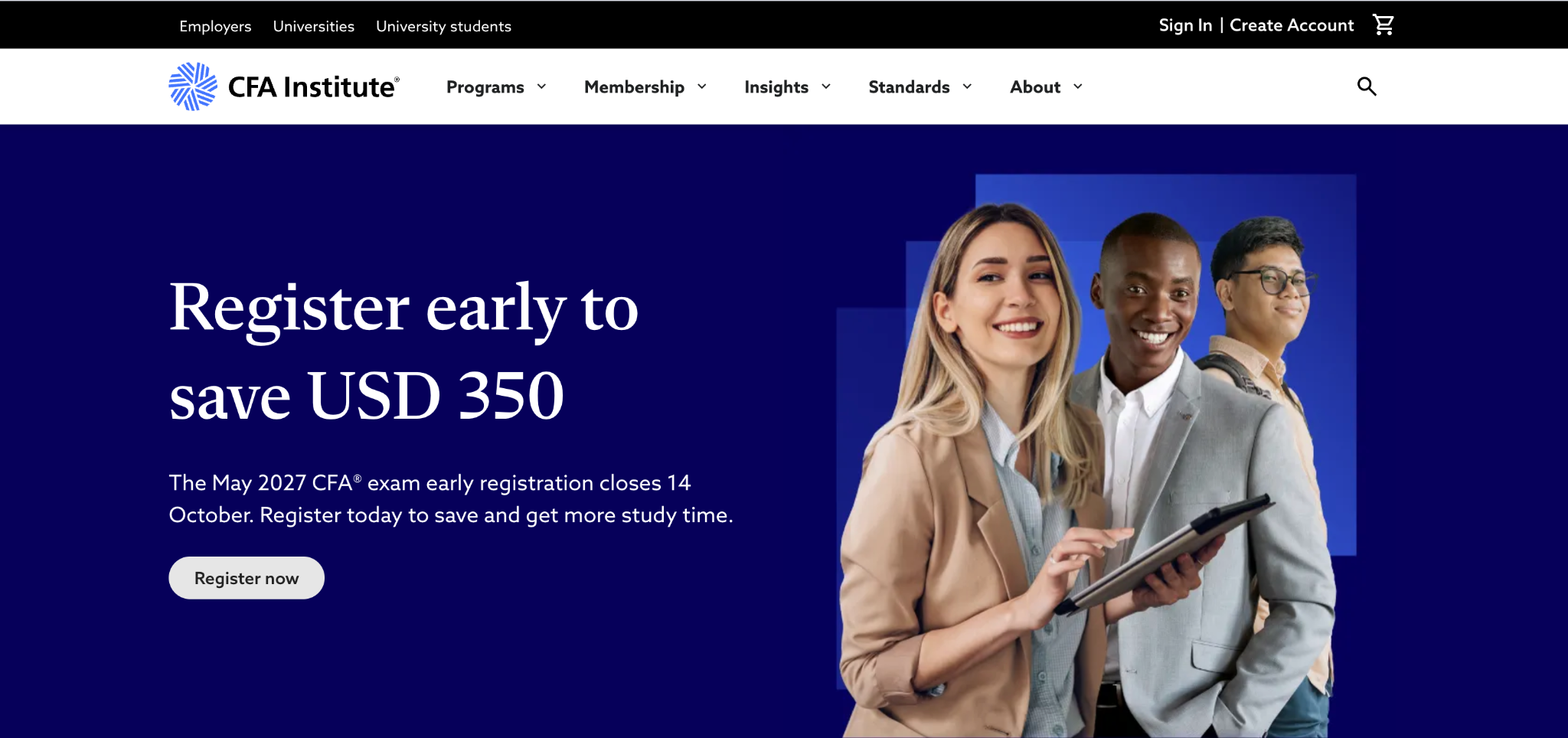Click the hero image of three professionals
This screenshot has height=738, width=1568.
1096,456
